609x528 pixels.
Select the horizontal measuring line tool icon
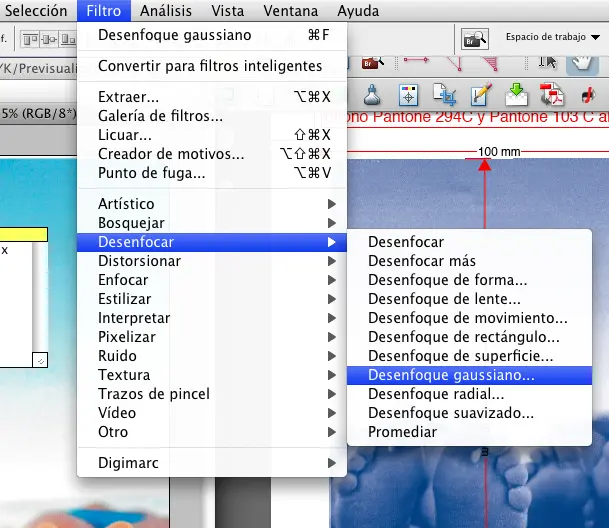(416, 60)
